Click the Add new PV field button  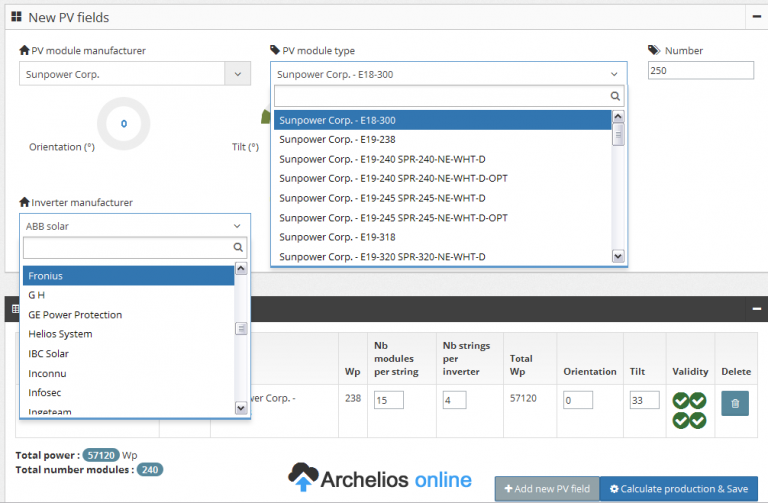(547, 489)
